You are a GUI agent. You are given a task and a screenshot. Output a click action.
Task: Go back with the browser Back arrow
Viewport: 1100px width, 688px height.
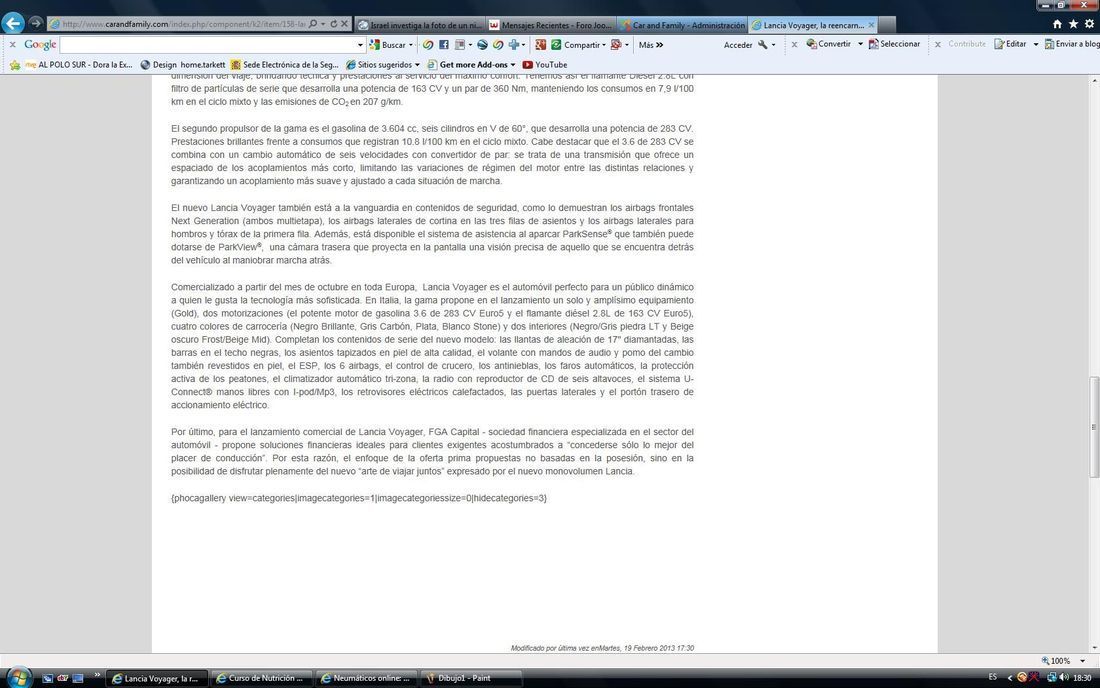point(13,23)
